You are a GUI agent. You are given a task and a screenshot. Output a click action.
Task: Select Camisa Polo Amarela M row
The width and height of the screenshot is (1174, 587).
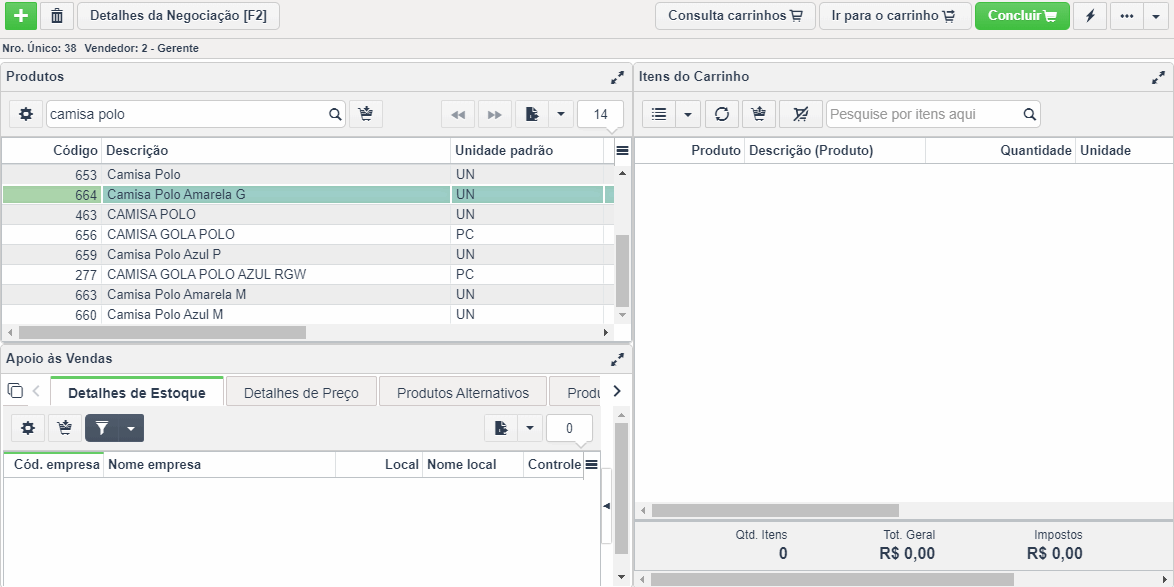(x=308, y=295)
